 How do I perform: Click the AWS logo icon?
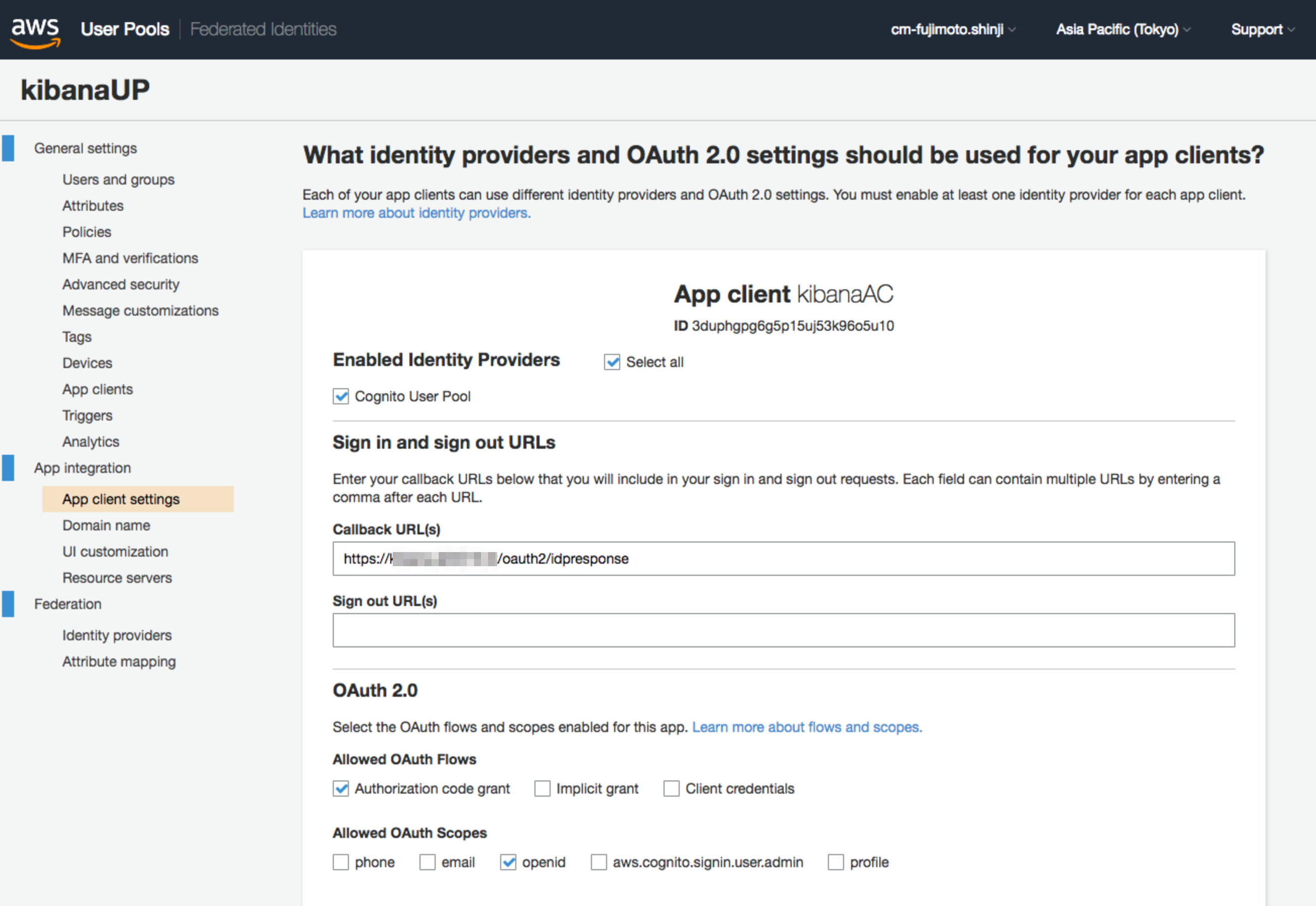tap(35, 31)
